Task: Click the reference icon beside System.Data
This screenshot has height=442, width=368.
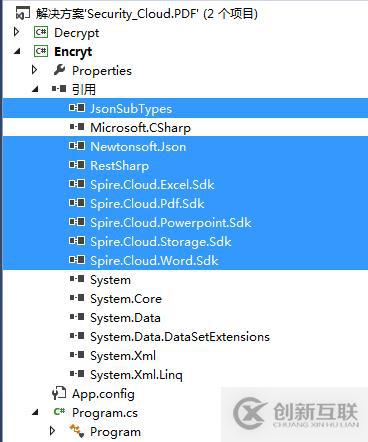Action: 77,317
